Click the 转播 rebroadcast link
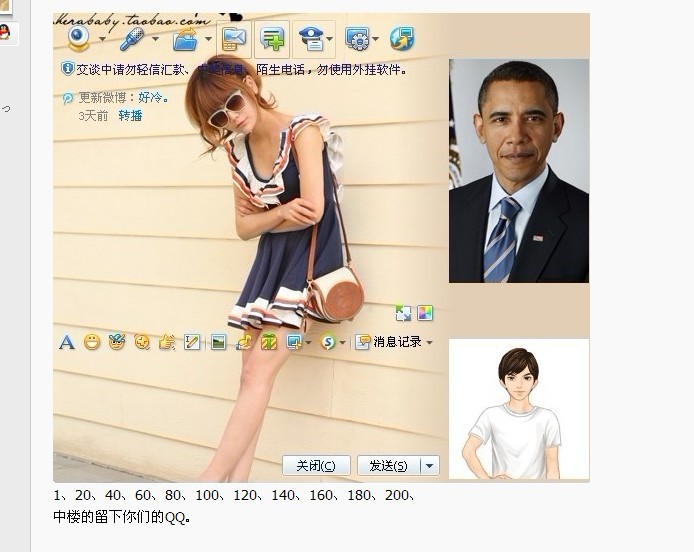The width and height of the screenshot is (694, 552). [131, 116]
